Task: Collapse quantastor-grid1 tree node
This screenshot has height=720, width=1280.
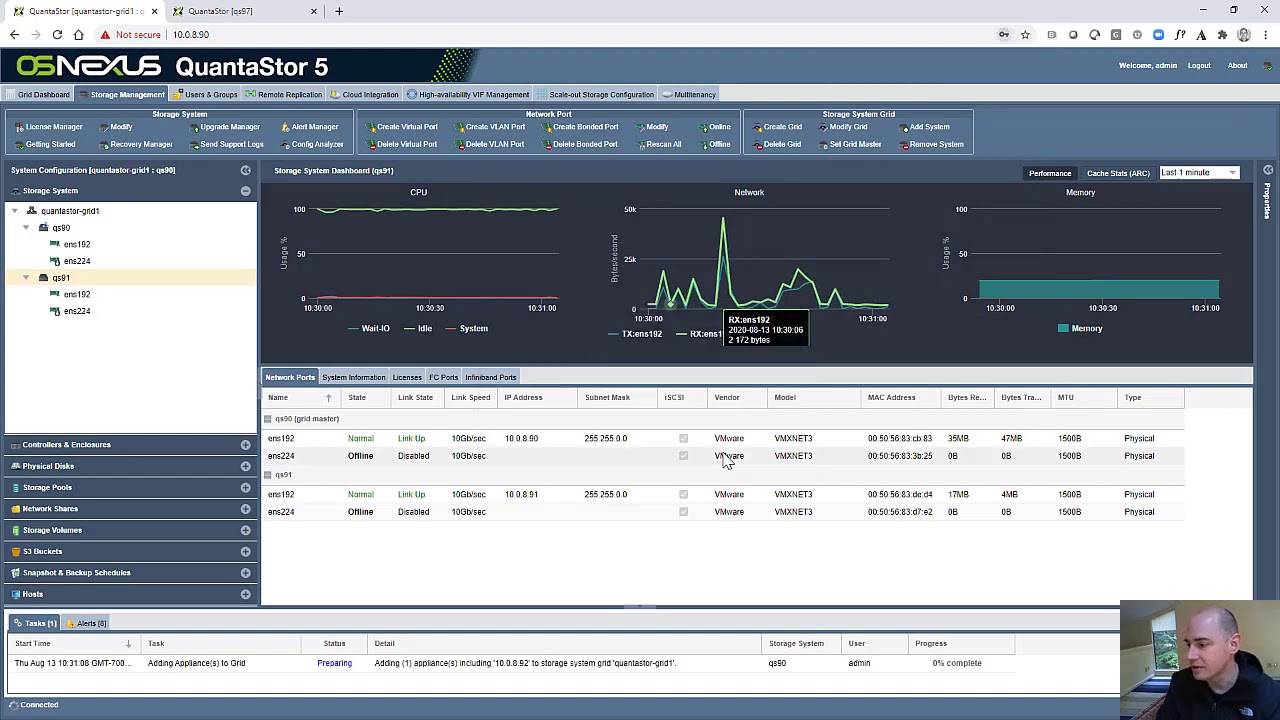Action: pyautogui.click(x=15, y=211)
